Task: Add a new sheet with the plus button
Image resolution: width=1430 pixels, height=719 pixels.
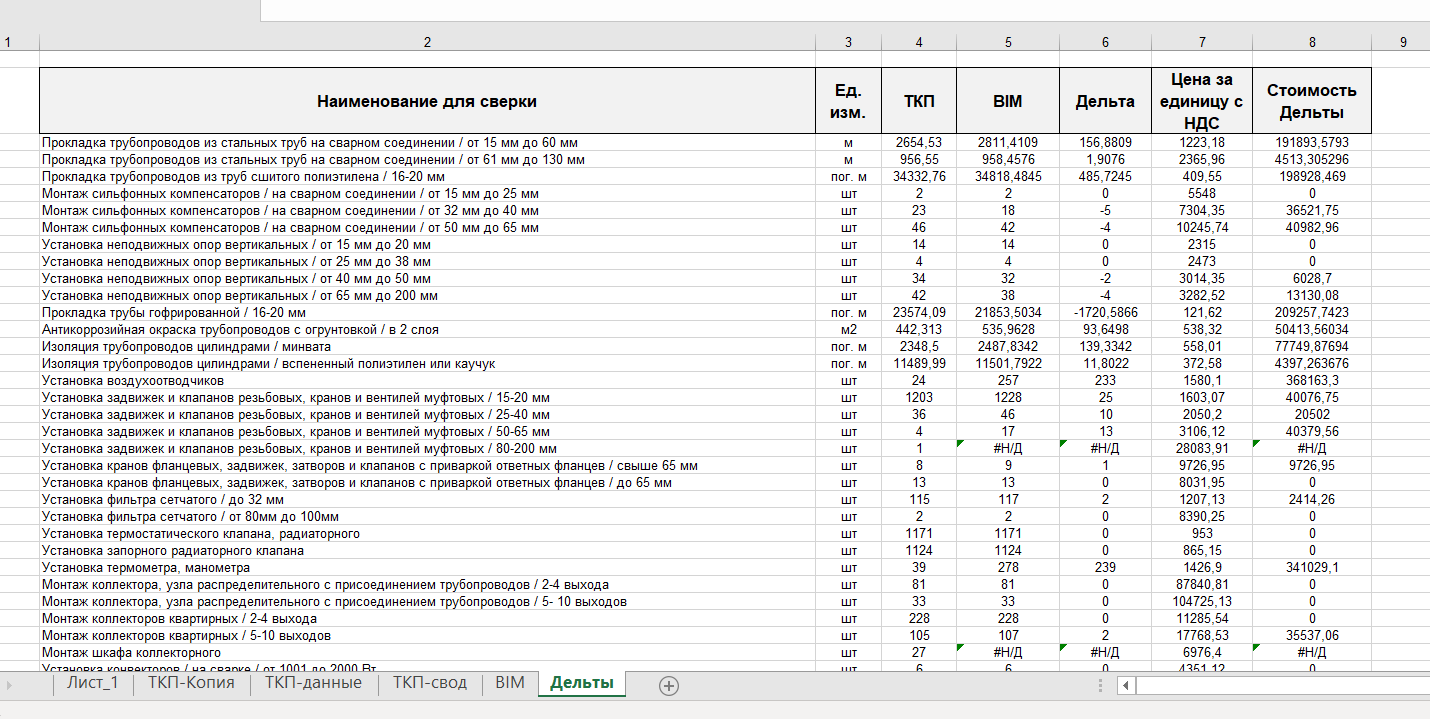Action: pyautogui.click(x=669, y=685)
